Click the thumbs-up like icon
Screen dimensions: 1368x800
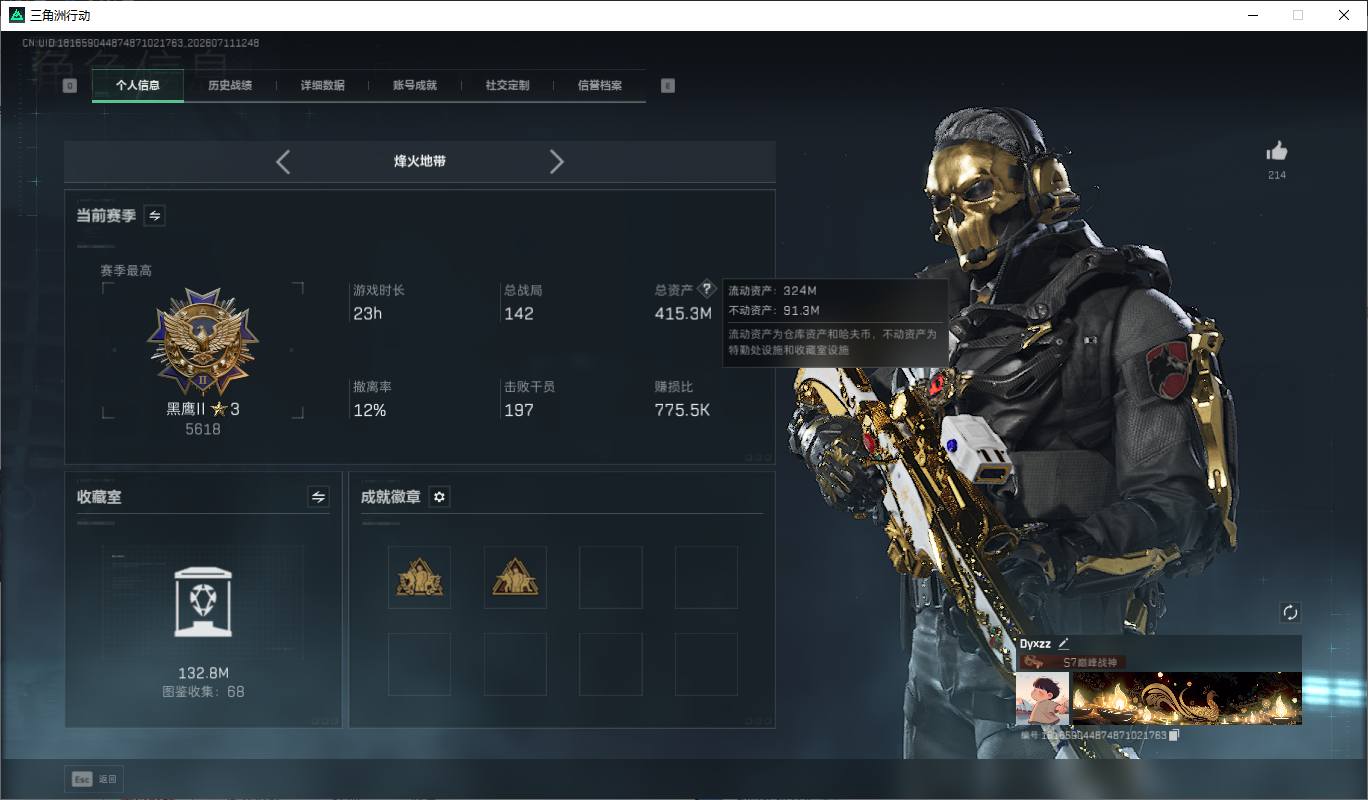1277,151
